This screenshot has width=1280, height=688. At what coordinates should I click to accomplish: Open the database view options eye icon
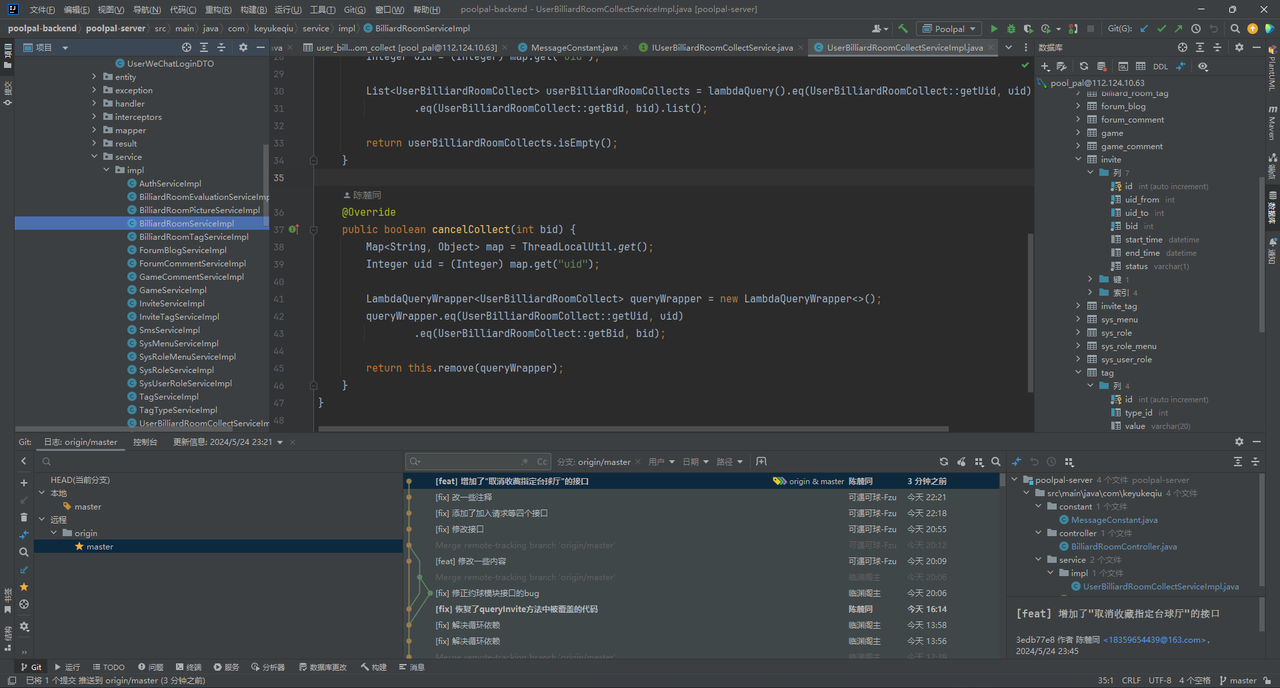(1203, 67)
